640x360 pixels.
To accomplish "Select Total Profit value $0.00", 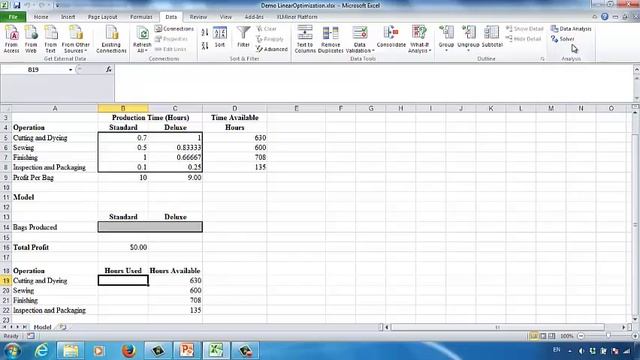I will click(x=123, y=247).
